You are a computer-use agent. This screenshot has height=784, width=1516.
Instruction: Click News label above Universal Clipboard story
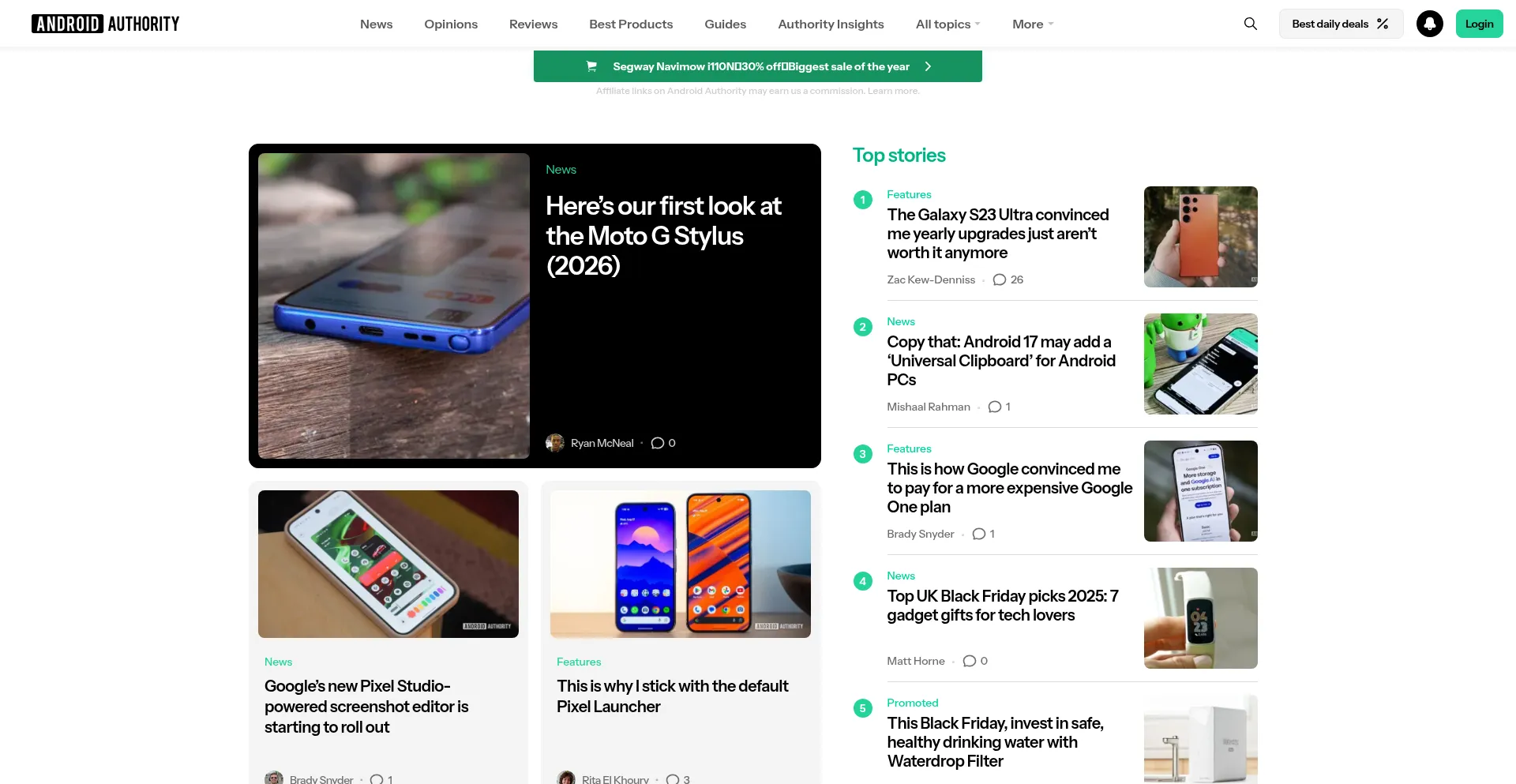pyautogui.click(x=901, y=321)
